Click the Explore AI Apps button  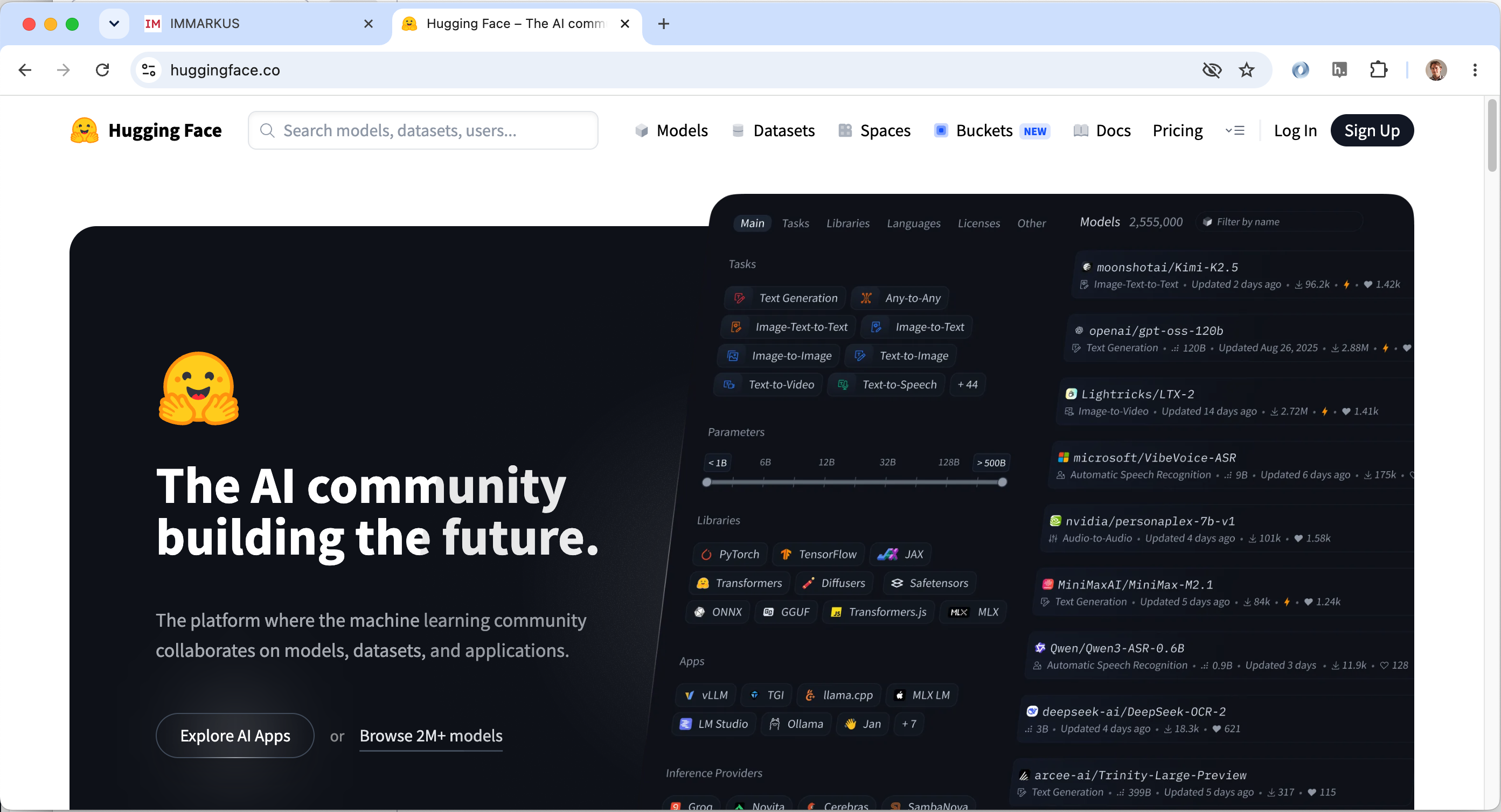[235, 735]
